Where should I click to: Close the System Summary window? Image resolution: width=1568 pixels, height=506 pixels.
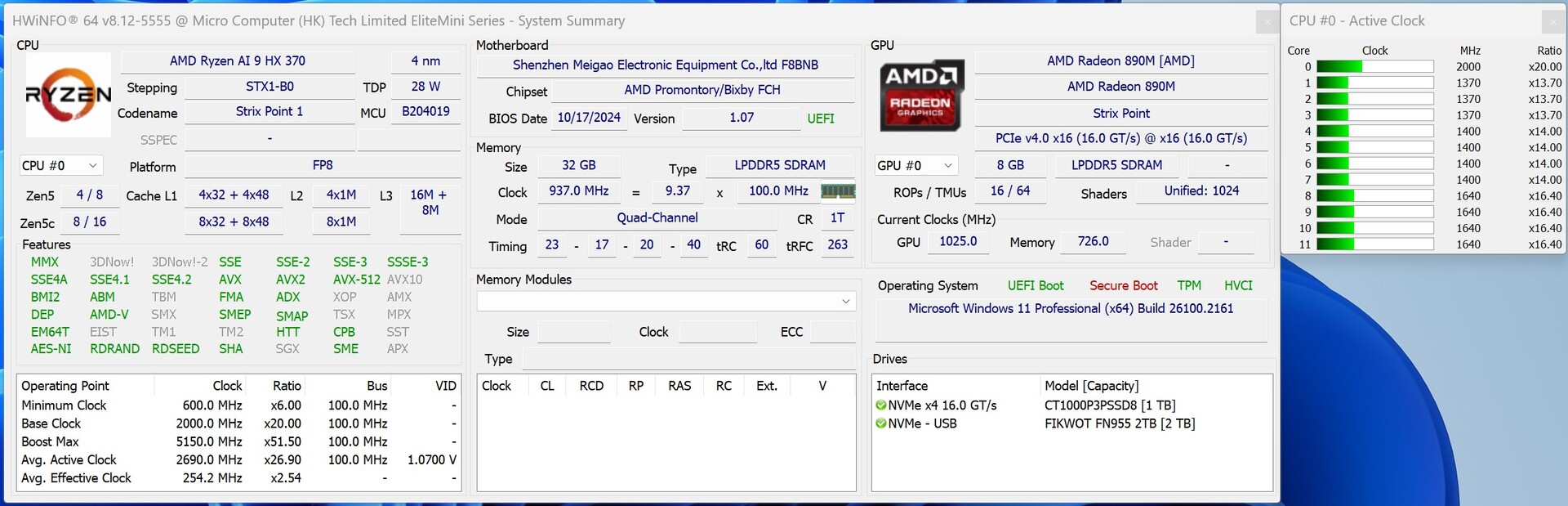[1267, 21]
